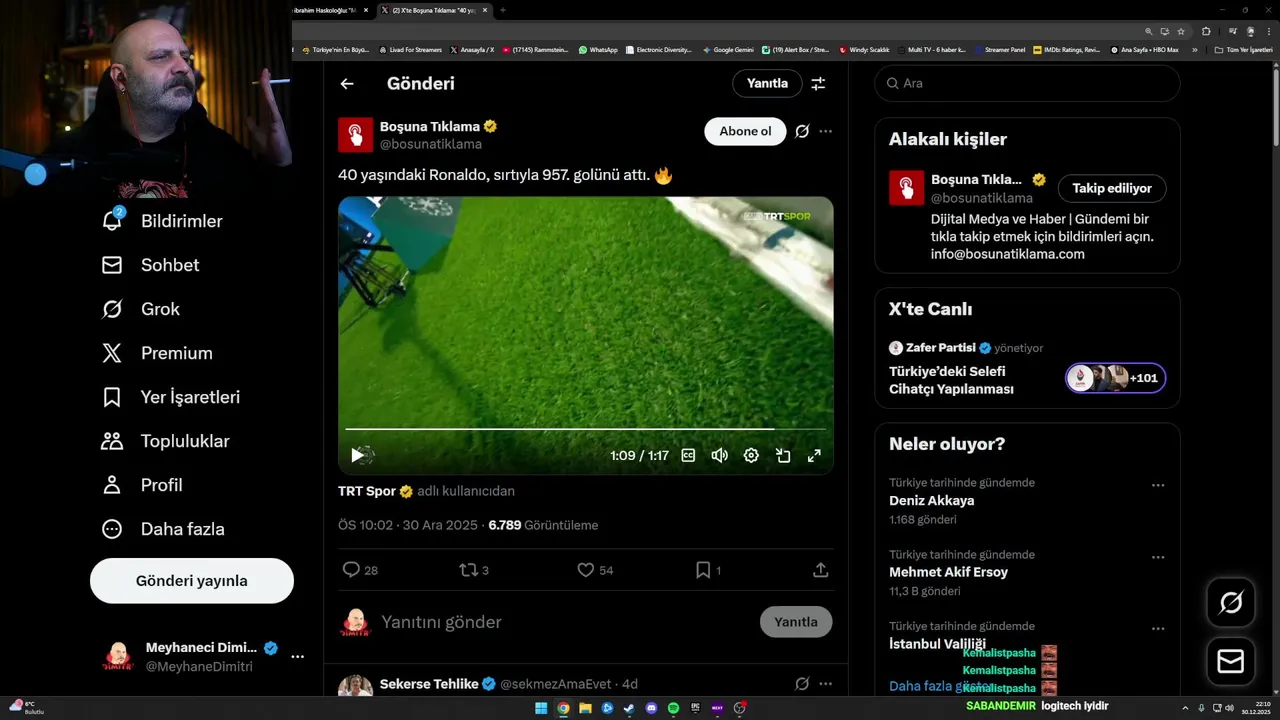Open a new browser tab

pos(503,10)
